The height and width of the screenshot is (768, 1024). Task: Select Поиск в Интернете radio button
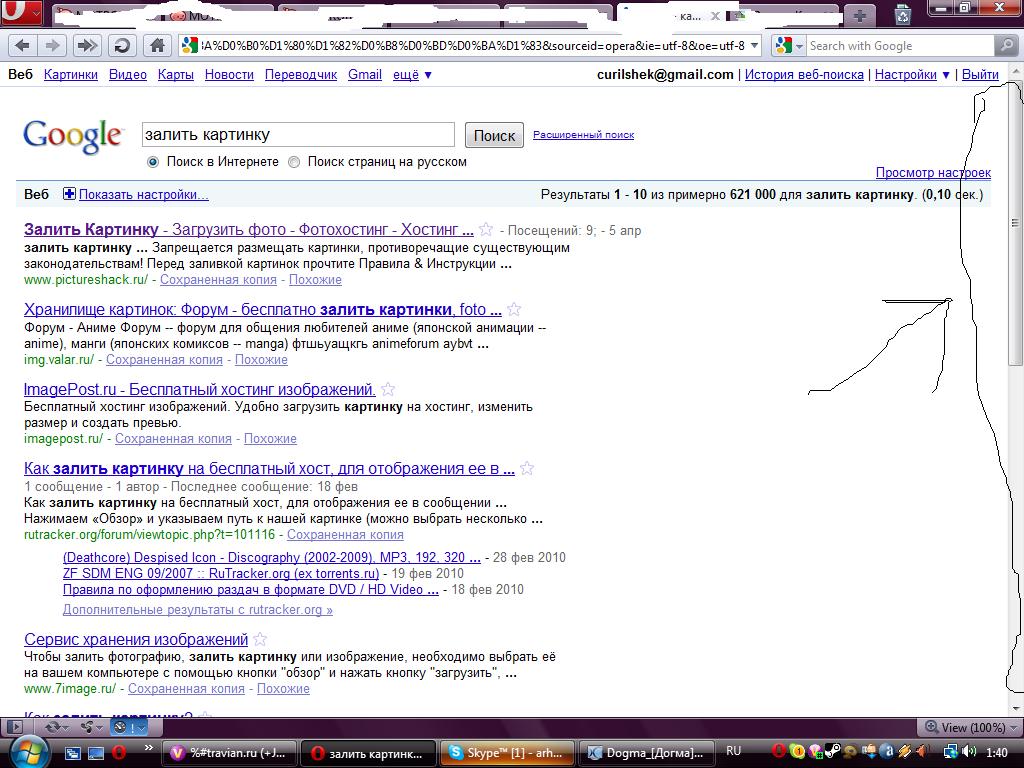tap(153, 162)
